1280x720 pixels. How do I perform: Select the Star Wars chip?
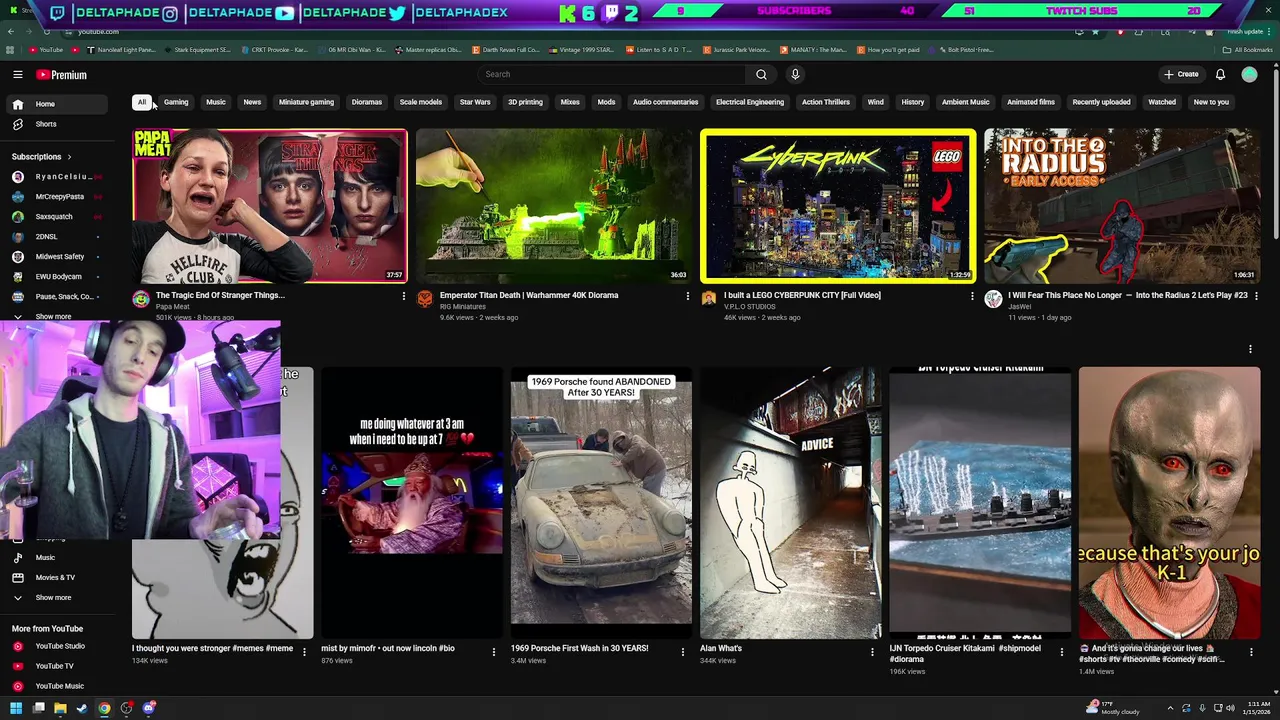tap(475, 102)
